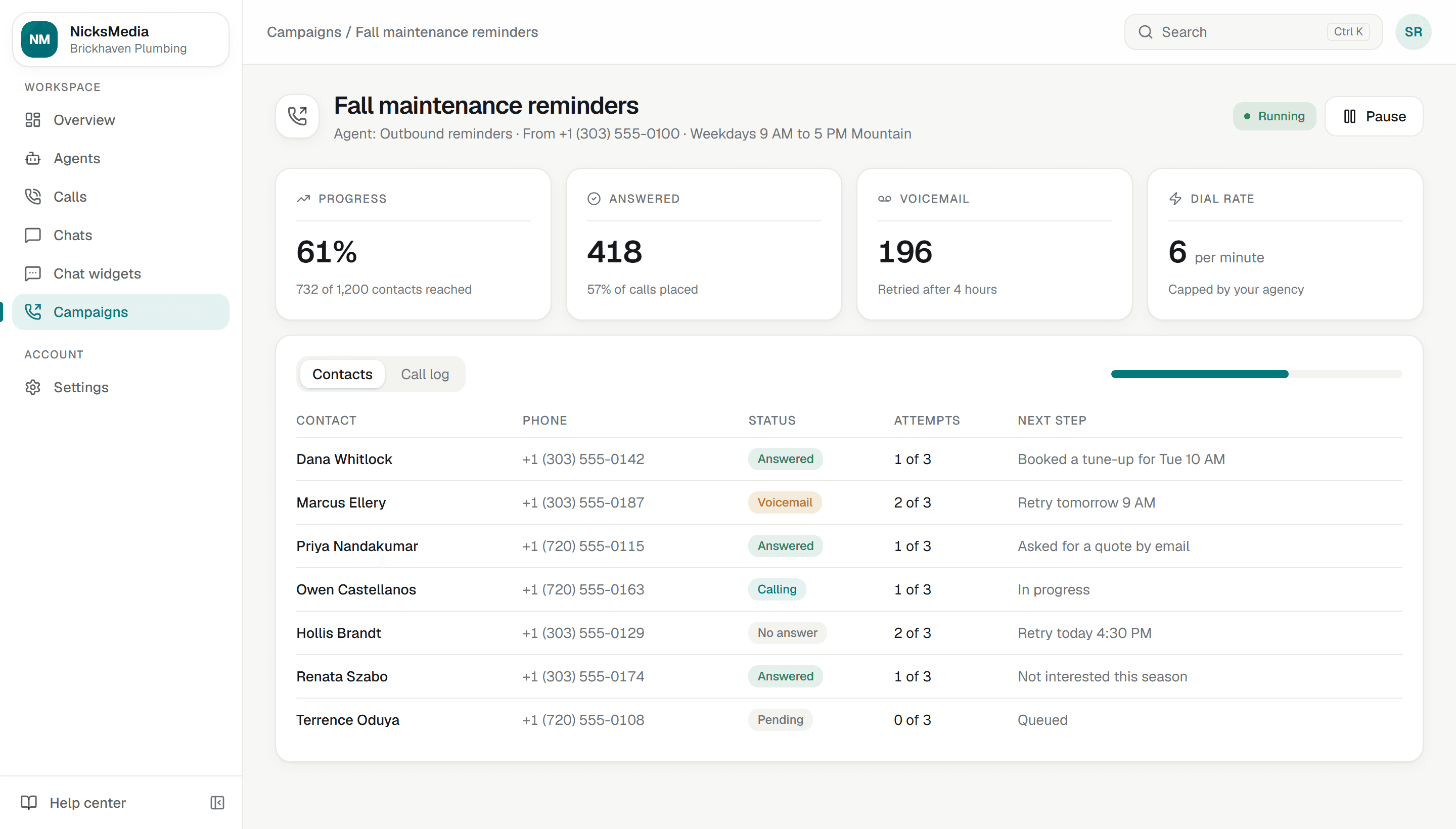Click the STATUS column header
The image size is (1456, 829).
(771, 420)
